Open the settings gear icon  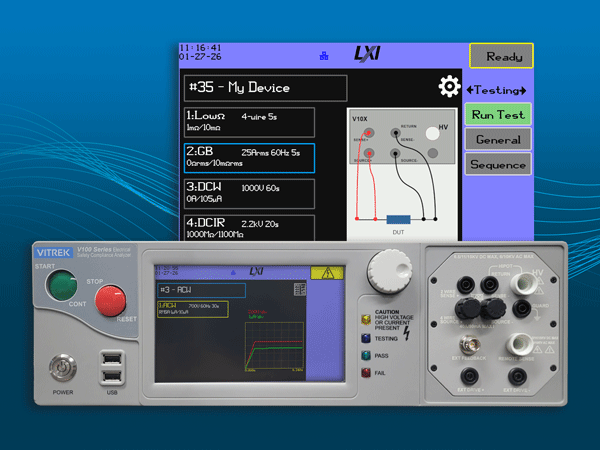[x=449, y=87]
